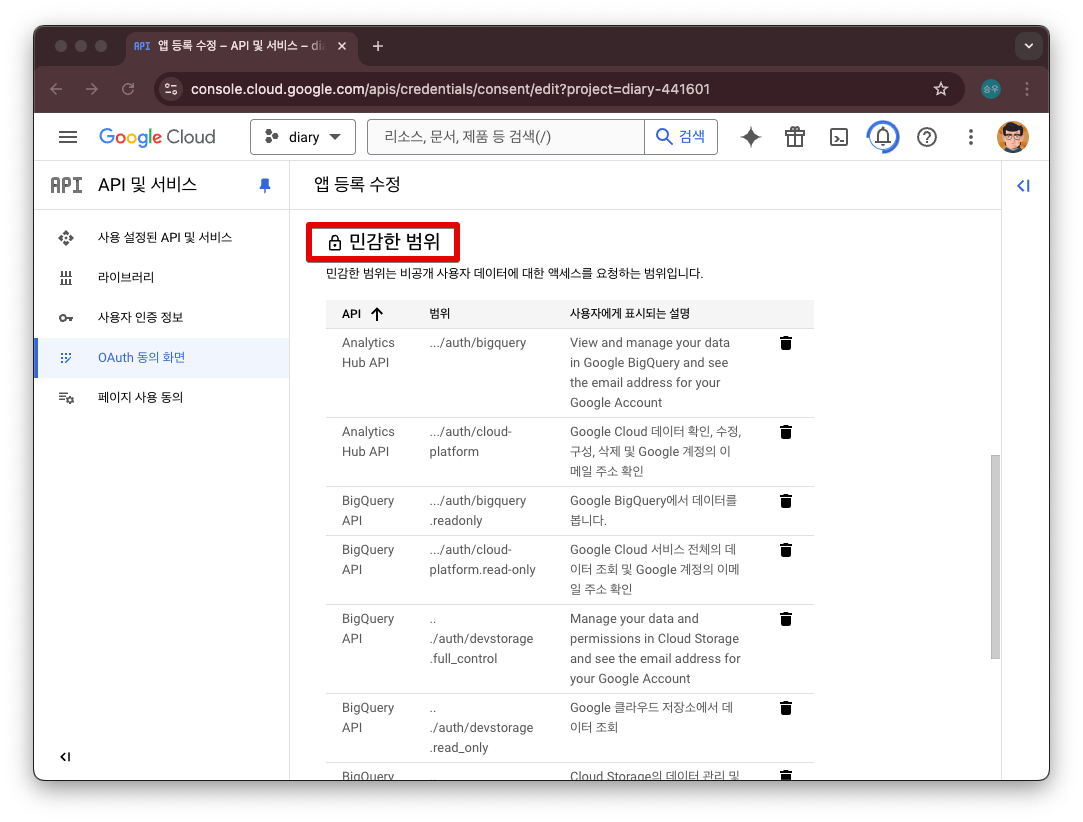The height and width of the screenshot is (822, 1083).
Task: Click the BigQuery API cell for .../auth/bigquery.readonly
Action: (x=367, y=510)
